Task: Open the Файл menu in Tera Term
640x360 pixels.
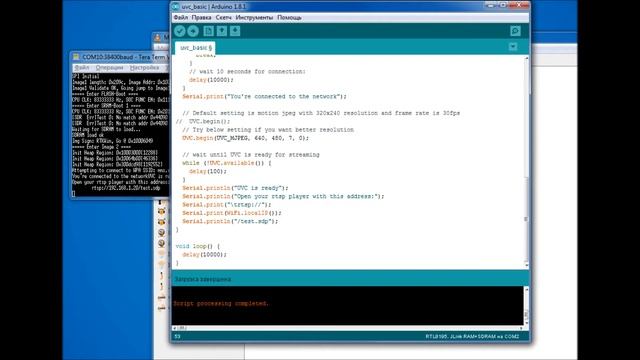Action: [x=82, y=68]
